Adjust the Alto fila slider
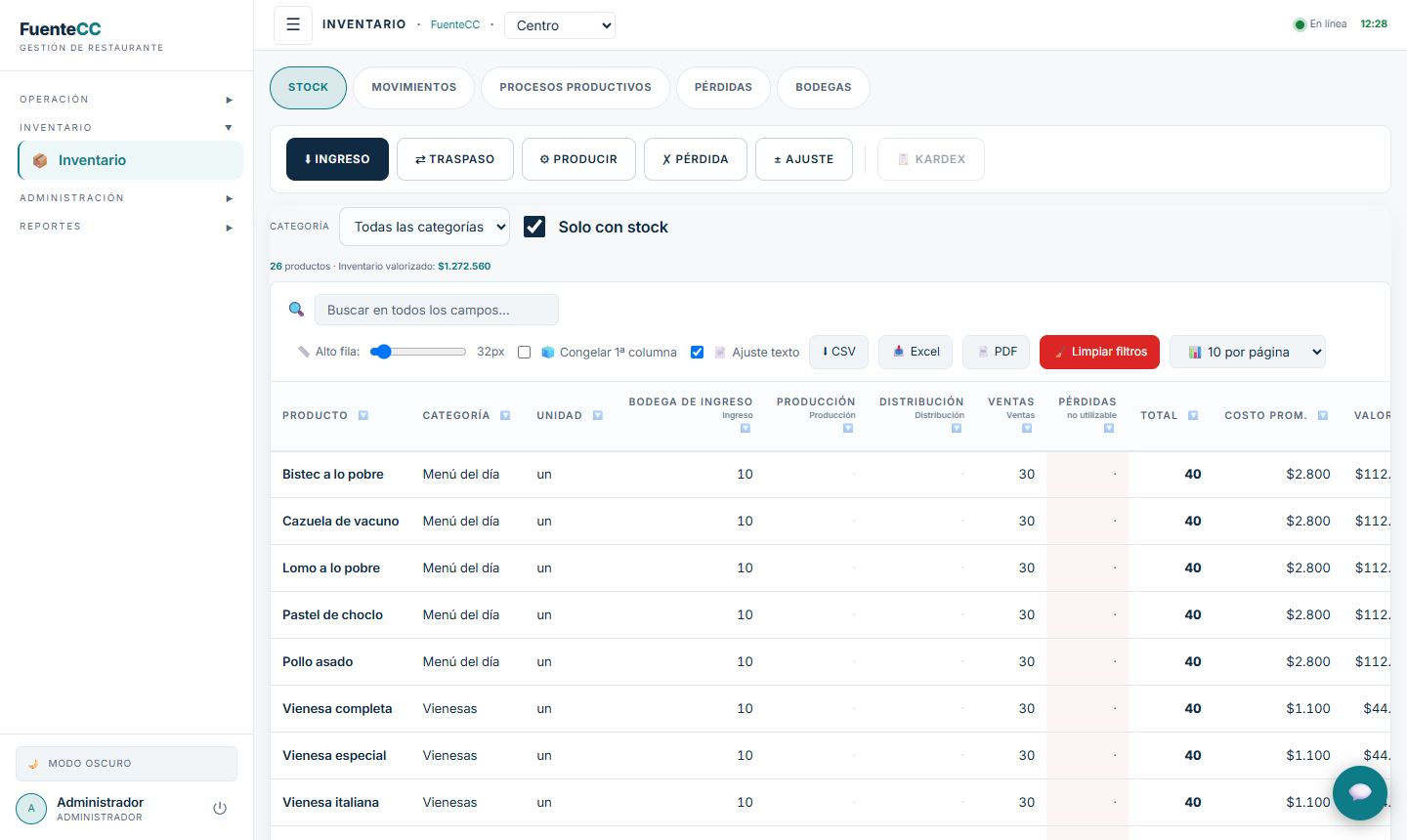The image size is (1407, 840). [x=418, y=352]
